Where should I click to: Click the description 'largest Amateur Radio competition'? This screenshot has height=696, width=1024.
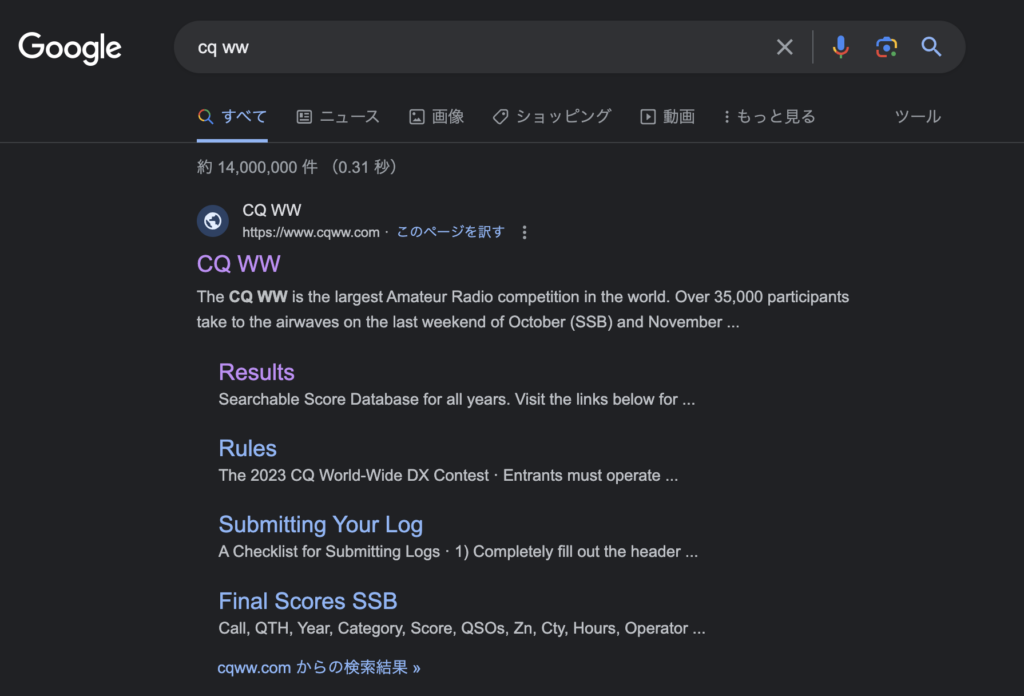coord(457,297)
